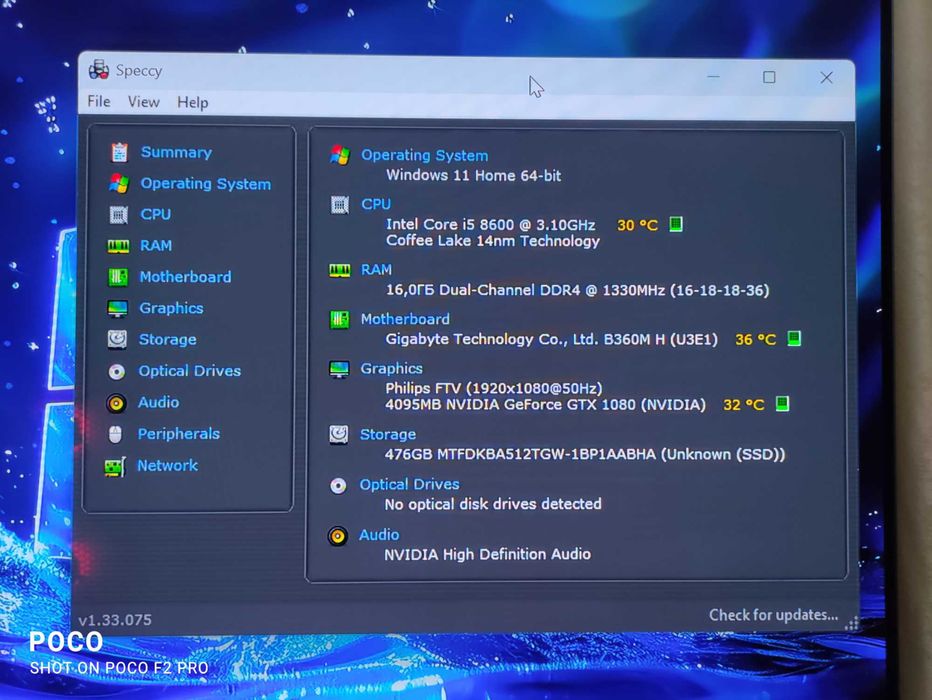Image resolution: width=932 pixels, height=700 pixels.
Task: Click the Motherboard heading link in summary
Action: point(405,319)
